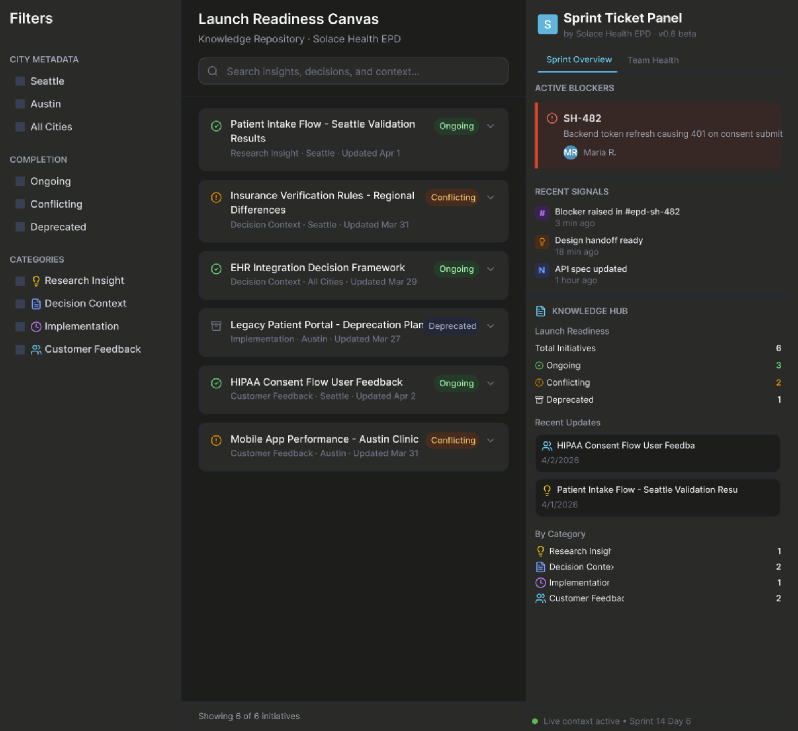The height and width of the screenshot is (731, 798).
Task: Open HIPAA Consent Flow recent update card
Action: point(658,453)
